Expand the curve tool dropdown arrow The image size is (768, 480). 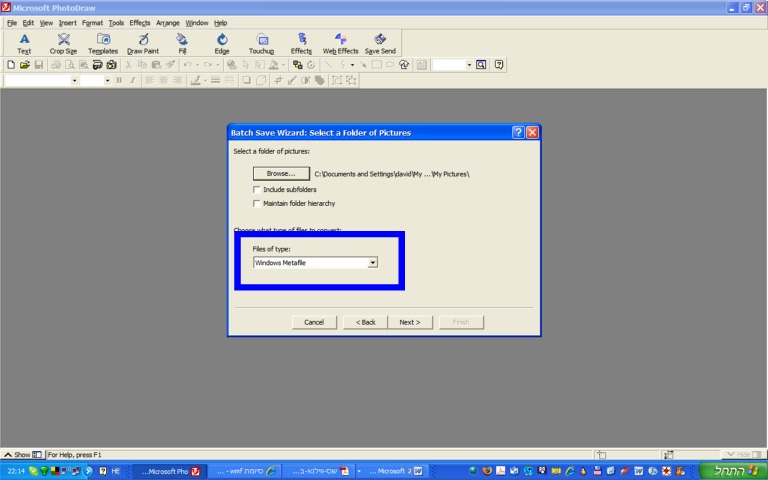coord(352,65)
